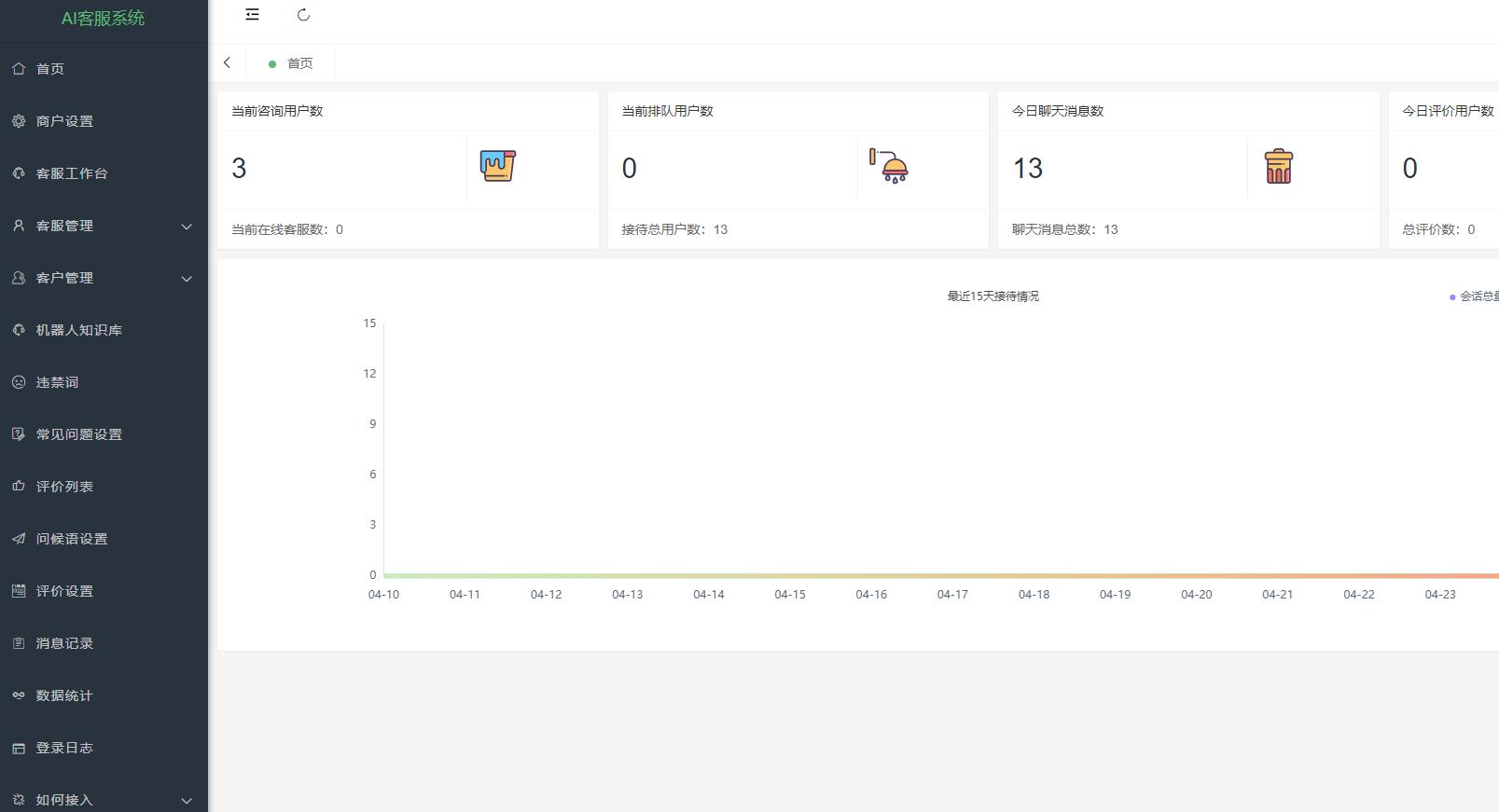The height and width of the screenshot is (812, 1499).
Task: Click the left arrow to scroll tabs back
Action: pyautogui.click(x=227, y=62)
